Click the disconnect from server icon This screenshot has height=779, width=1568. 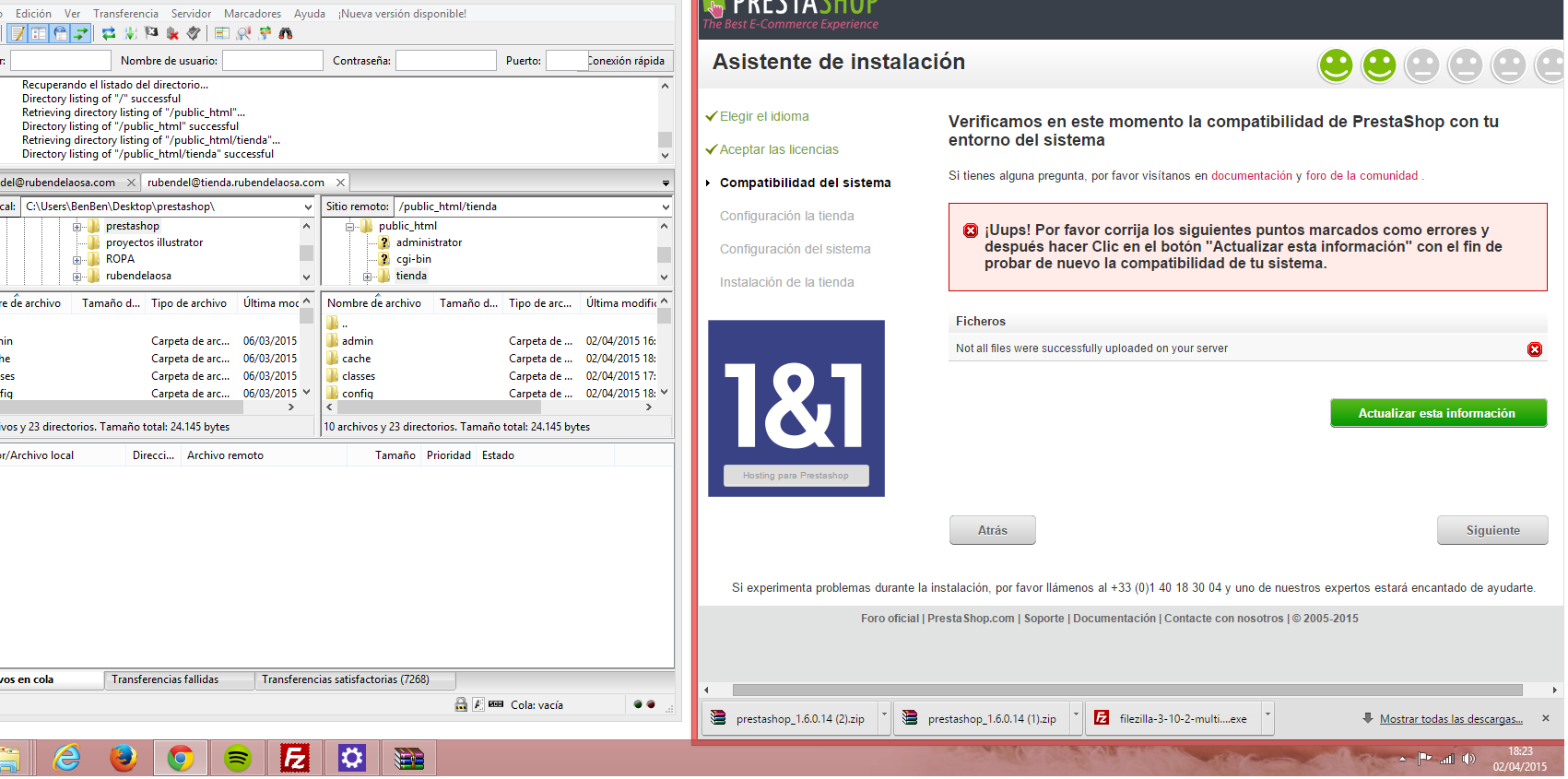(x=172, y=34)
